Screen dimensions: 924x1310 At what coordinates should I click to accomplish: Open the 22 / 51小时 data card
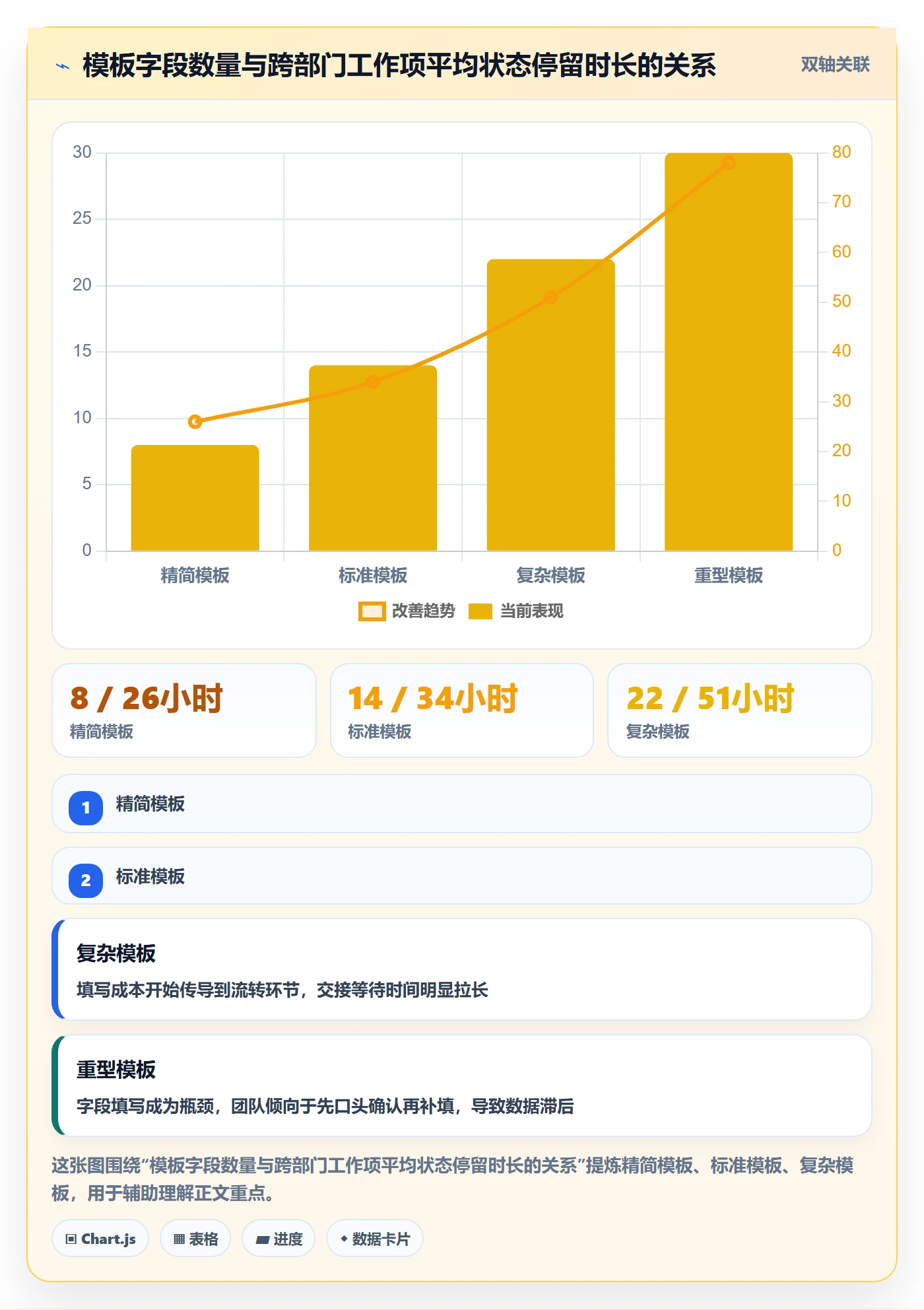[x=740, y=710]
